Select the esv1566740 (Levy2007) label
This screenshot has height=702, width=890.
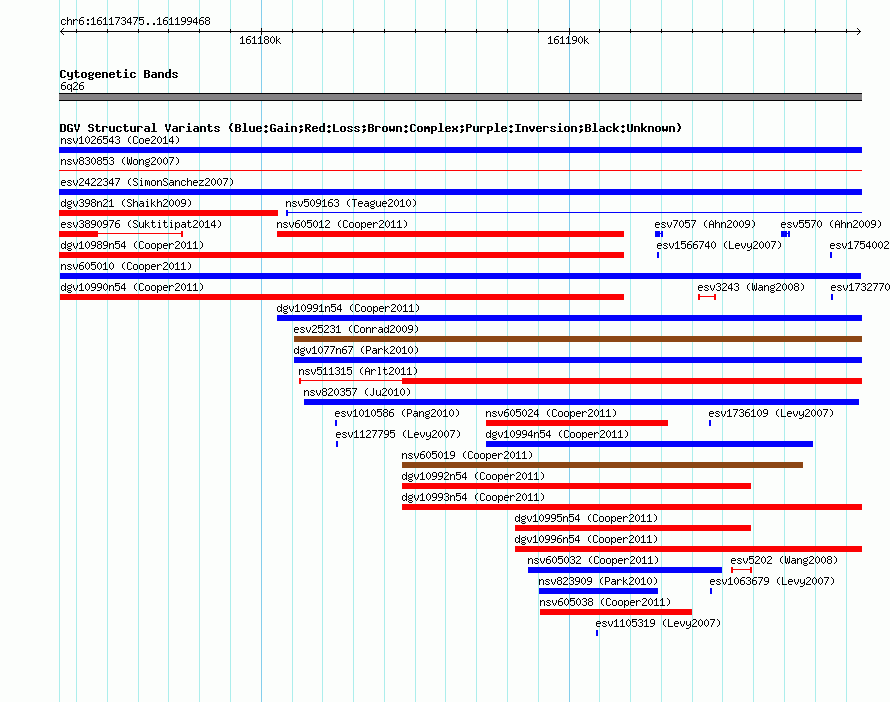[719, 245]
